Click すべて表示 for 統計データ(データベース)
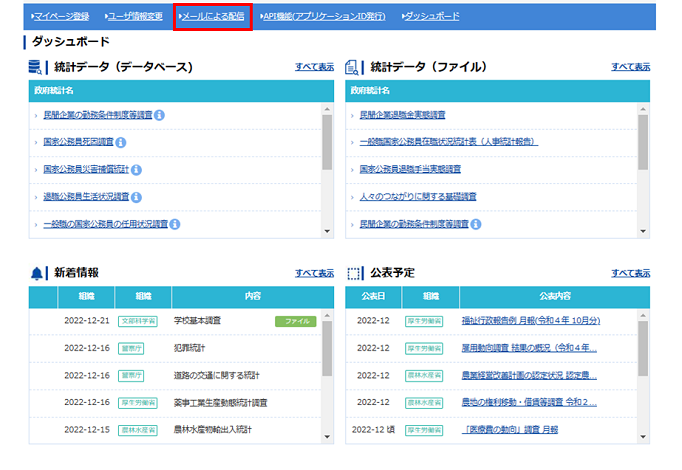 pyautogui.click(x=314, y=67)
